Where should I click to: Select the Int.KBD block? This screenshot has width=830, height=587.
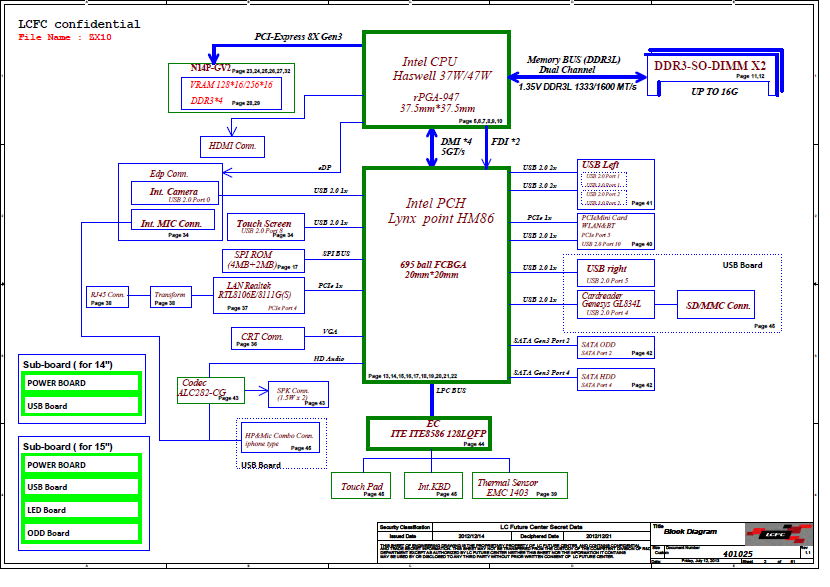pos(433,486)
